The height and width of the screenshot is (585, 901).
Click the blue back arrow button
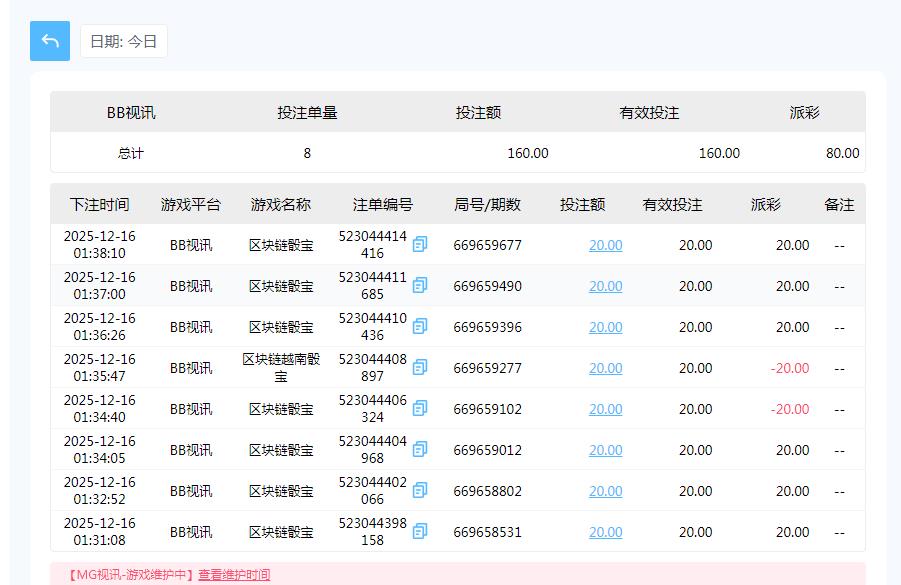[x=49, y=41]
